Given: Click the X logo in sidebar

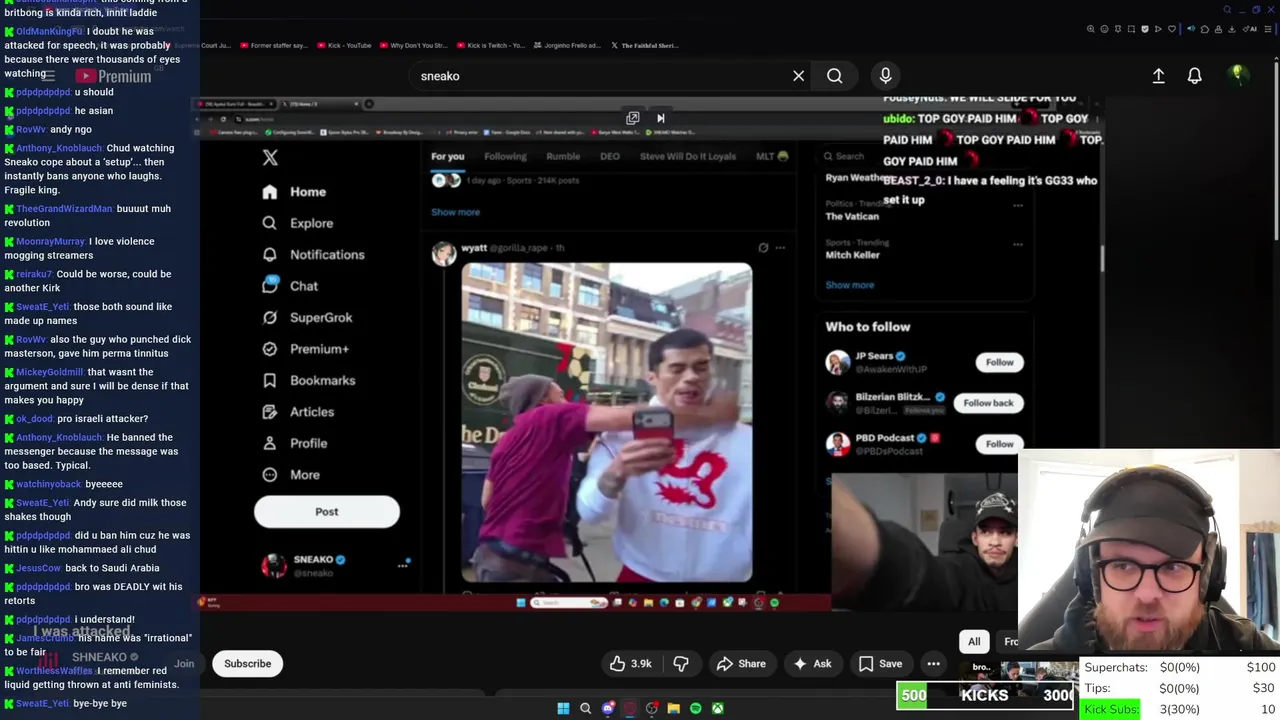Looking at the screenshot, I should (x=270, y=157).
